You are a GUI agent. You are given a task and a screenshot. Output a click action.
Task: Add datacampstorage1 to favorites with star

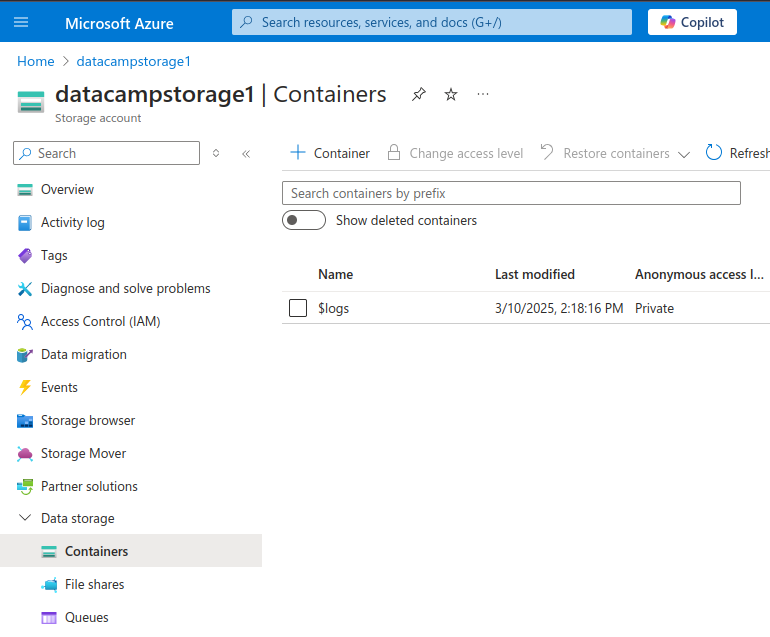[x=451, y=94]
